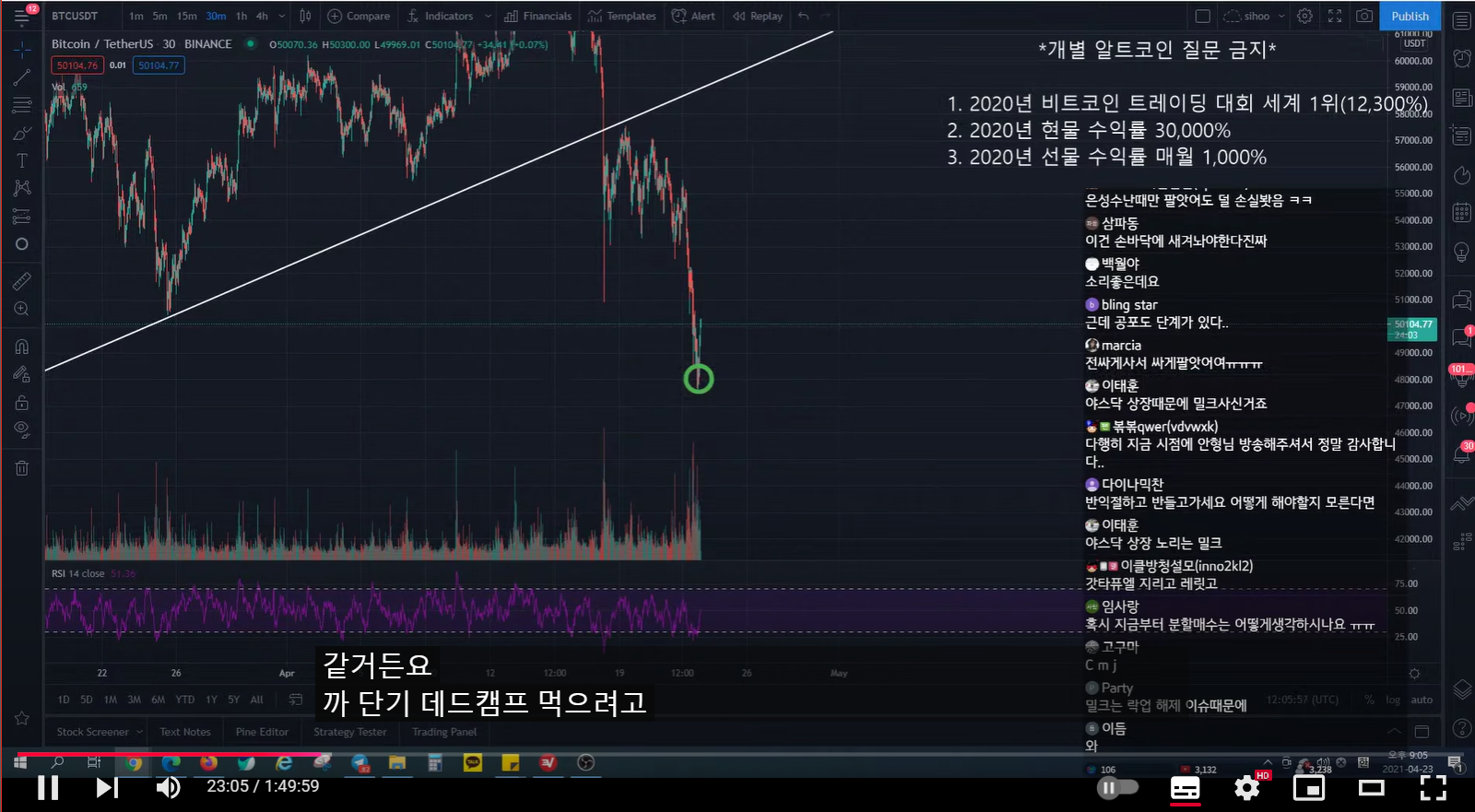The image size is (1475, 812).
Task: Open the ideas lightbulb icon in right sidebar
Action: [1462, 252]
